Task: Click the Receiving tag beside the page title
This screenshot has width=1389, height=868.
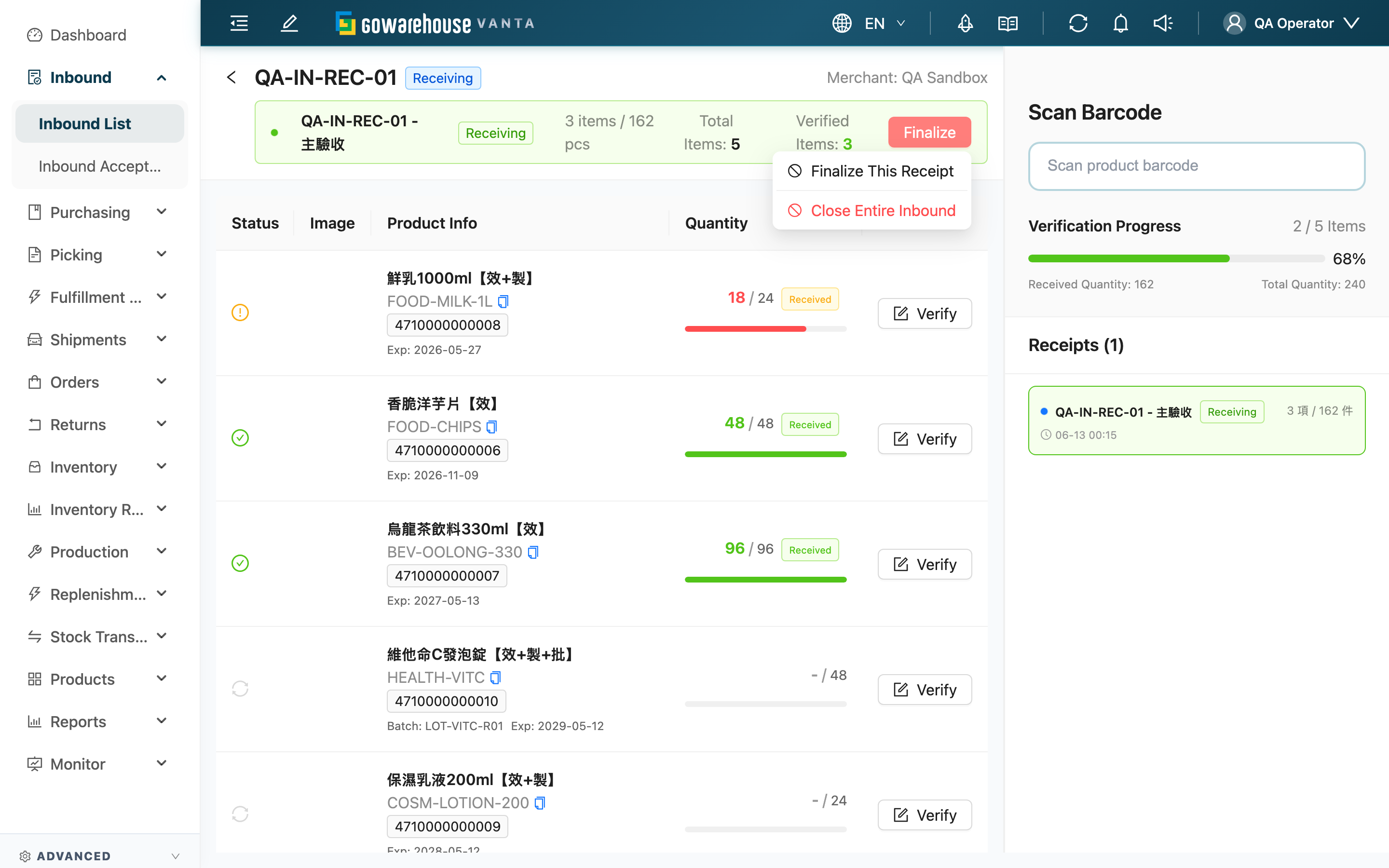Action: 443,78
